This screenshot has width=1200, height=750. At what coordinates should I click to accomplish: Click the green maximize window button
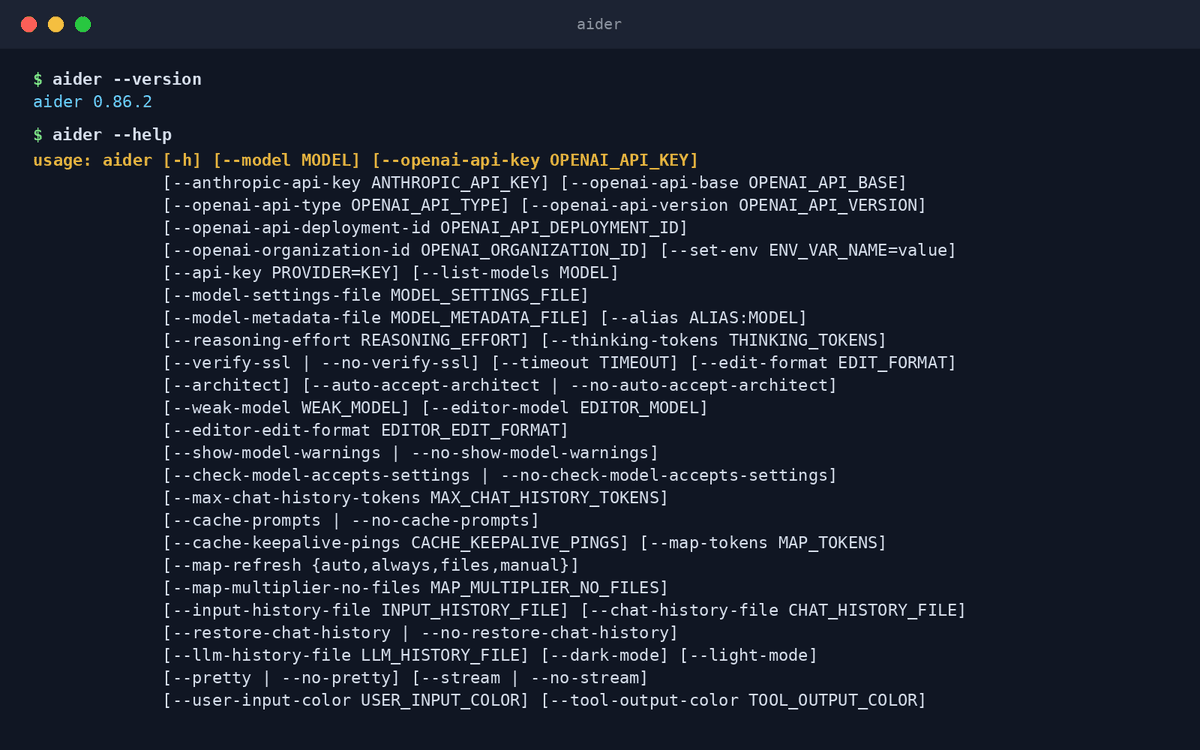[x=83, y=24]
